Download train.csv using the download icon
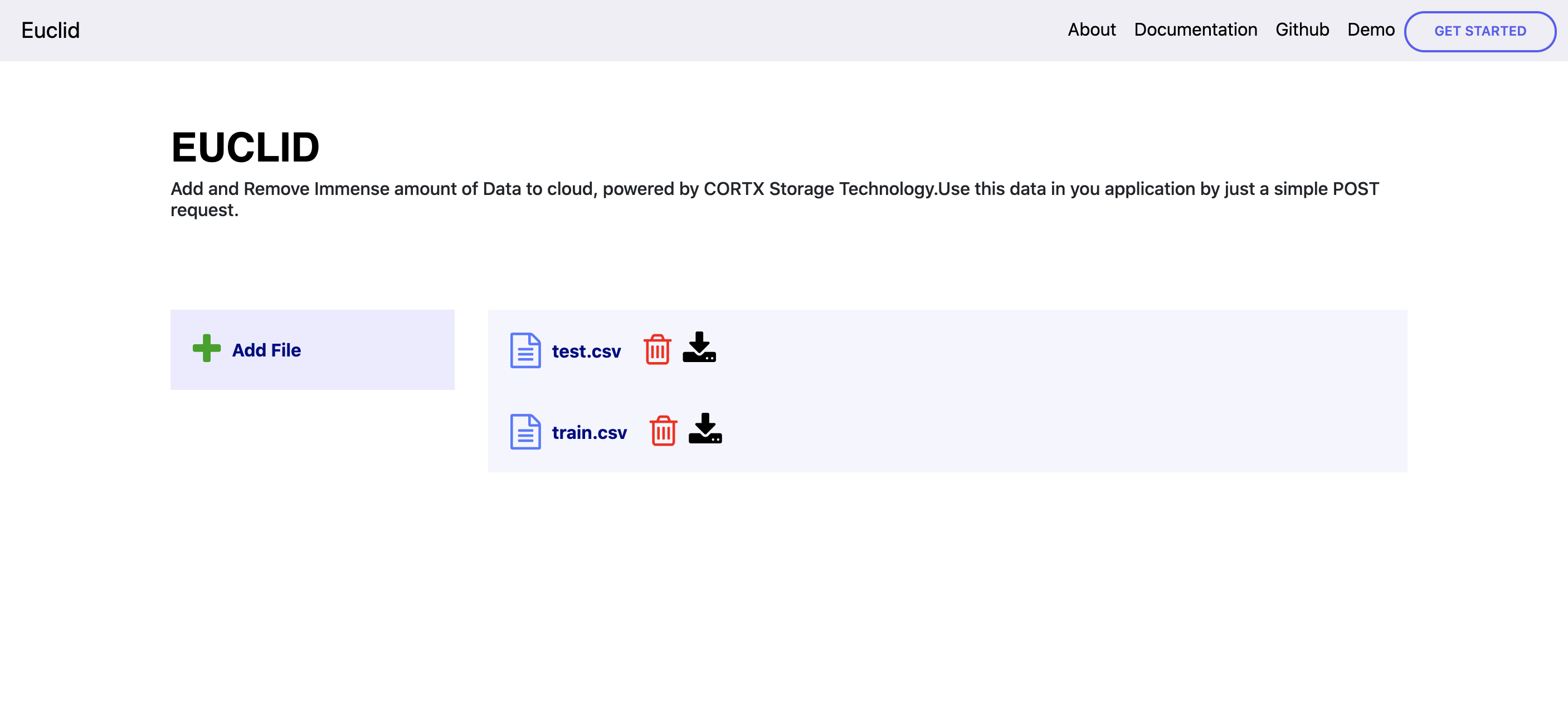The width and height of the screenshot is (1568, 723). (705, 429)
